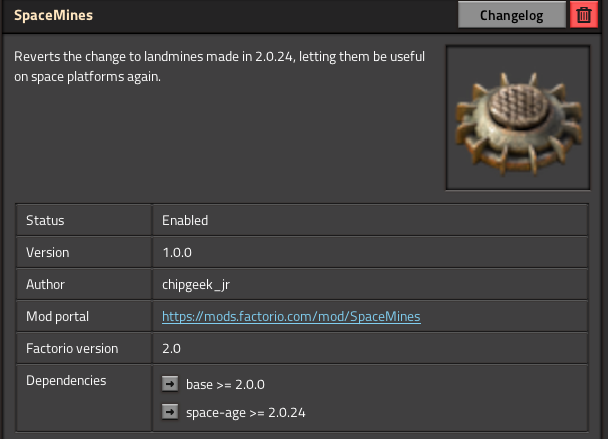Click the Enabled status value

(185, 220)
